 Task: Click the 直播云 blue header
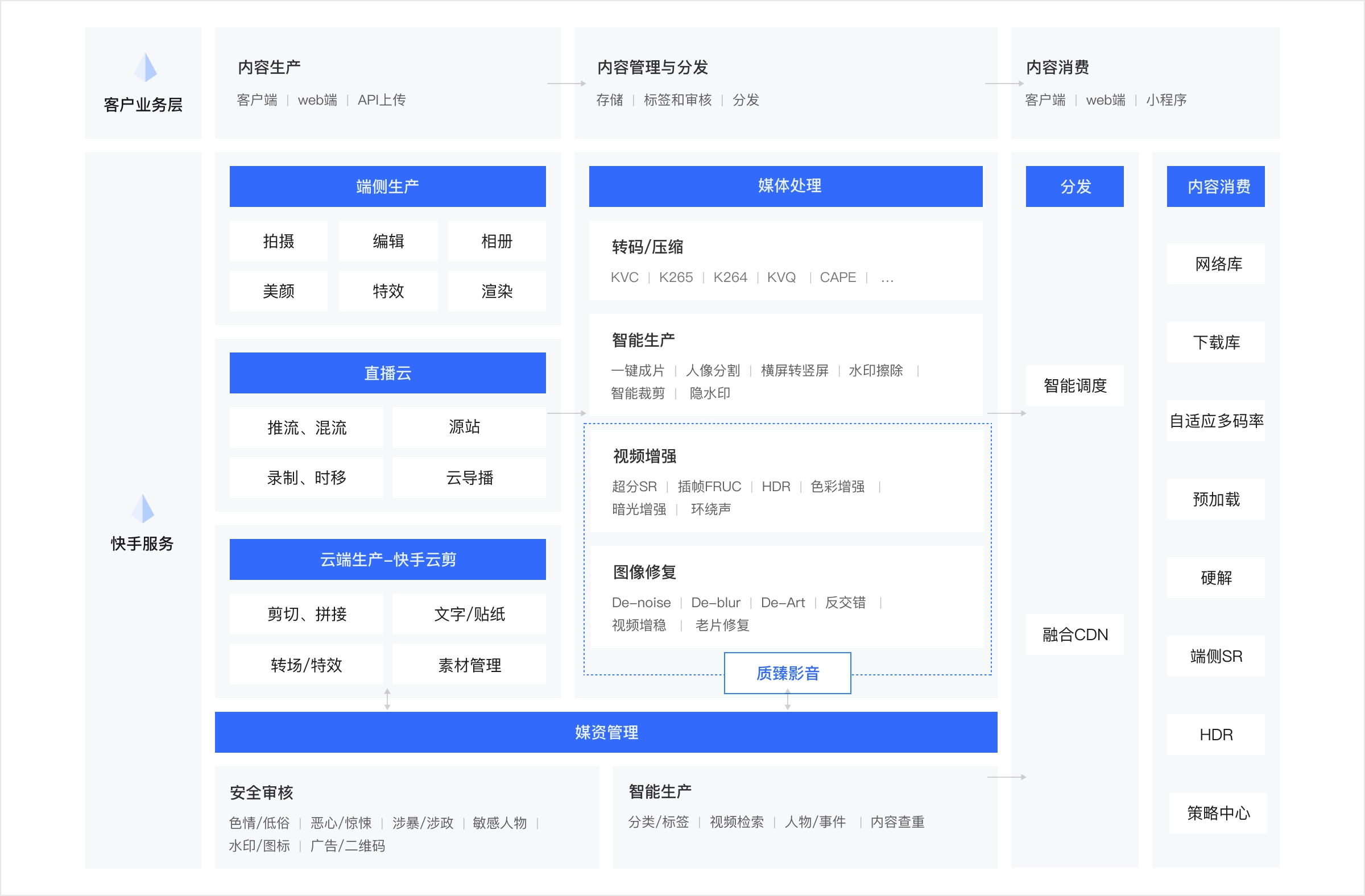pyautogui.click(x=388, y=373)
